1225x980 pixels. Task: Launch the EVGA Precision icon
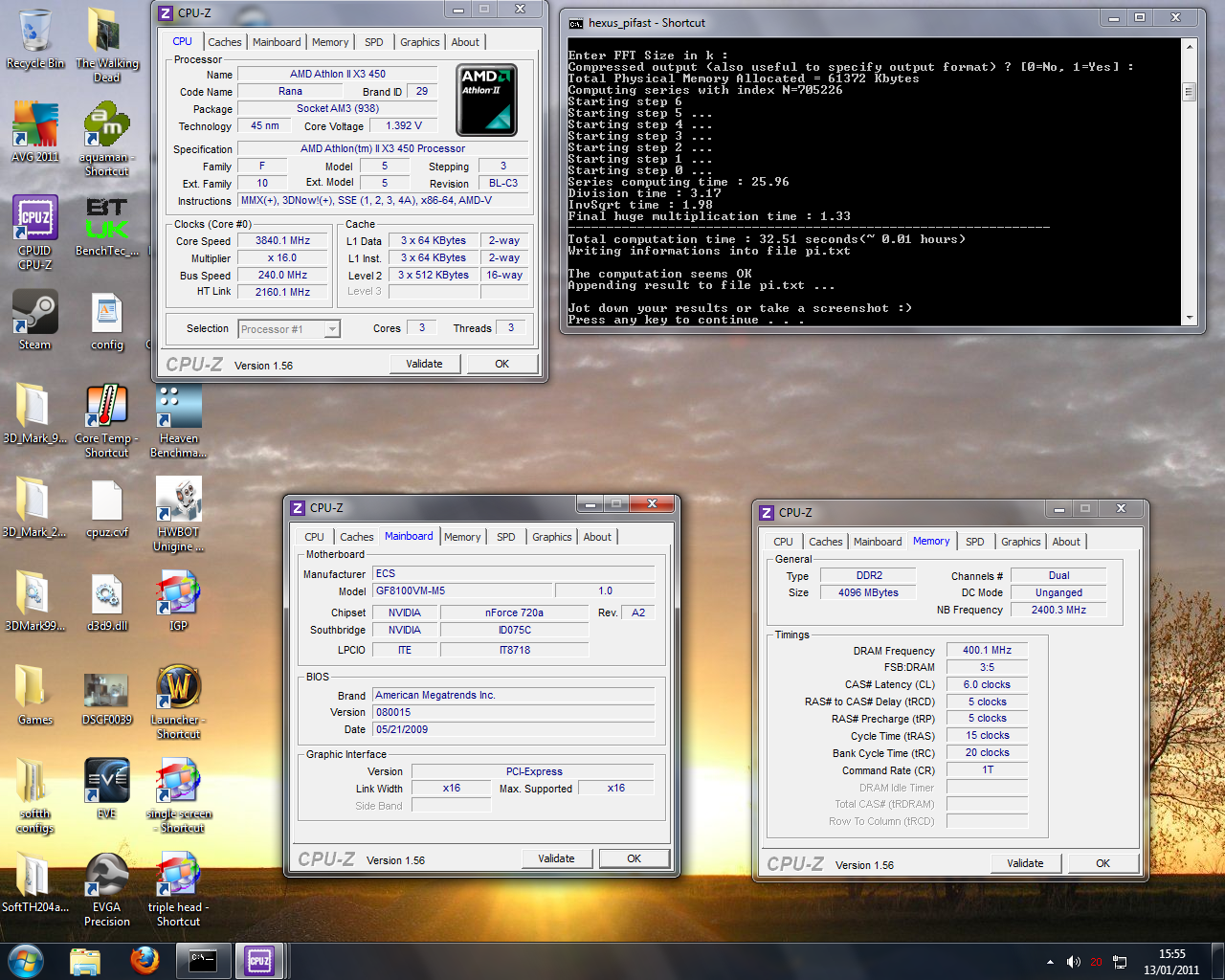(x=106, y=889)
